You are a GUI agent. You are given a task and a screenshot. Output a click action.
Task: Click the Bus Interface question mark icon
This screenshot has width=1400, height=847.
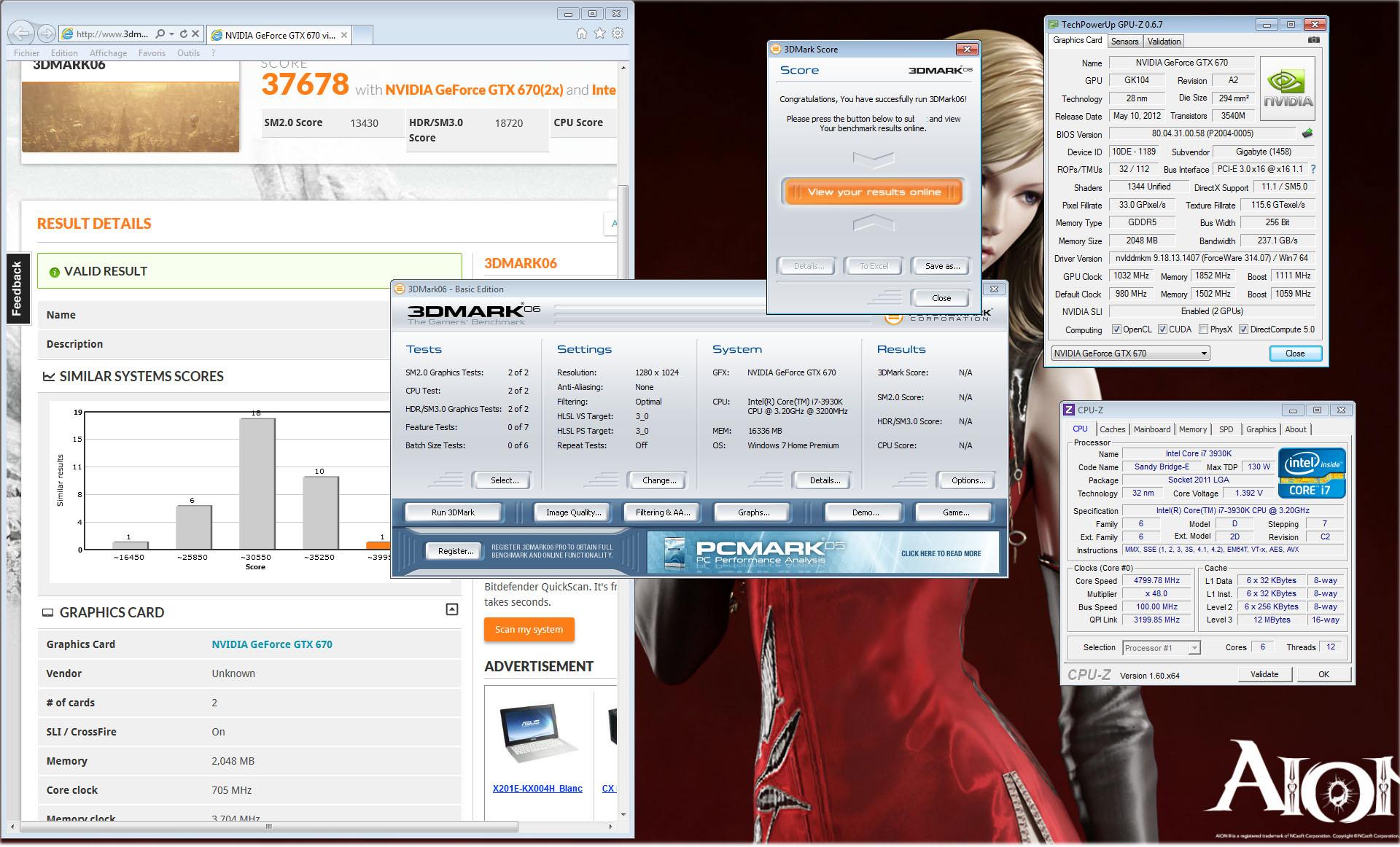pos(1313,169)
